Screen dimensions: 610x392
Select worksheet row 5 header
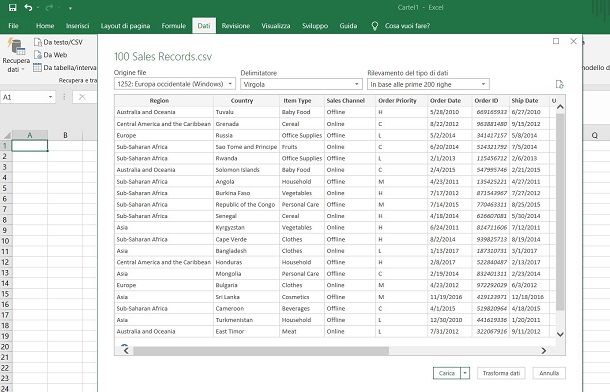pyautogui.click(x=5, y=188)
